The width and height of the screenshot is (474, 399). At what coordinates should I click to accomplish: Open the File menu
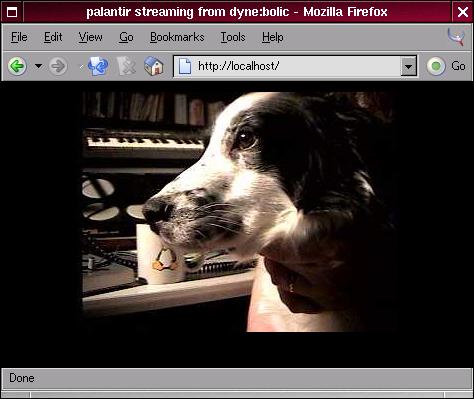[x=19, y=37]
